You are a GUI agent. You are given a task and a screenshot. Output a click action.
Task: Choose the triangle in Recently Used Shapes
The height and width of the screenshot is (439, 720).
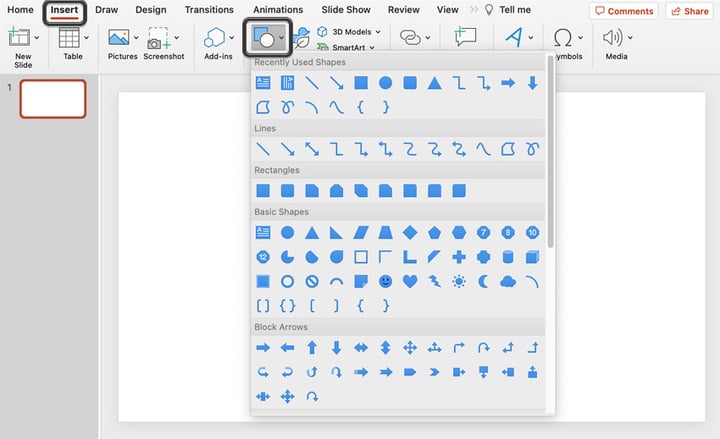click(x=434, y=83)
